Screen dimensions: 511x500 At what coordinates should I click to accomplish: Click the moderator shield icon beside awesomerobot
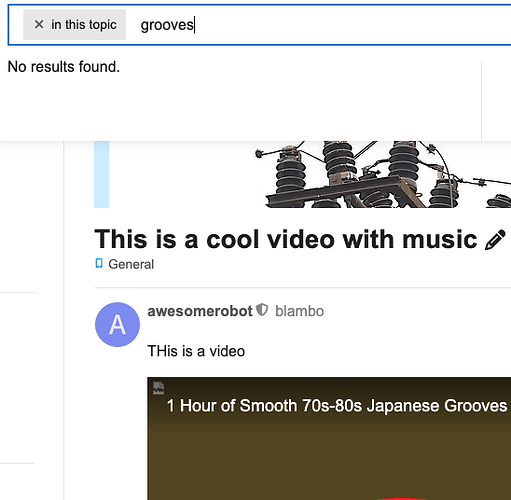tap(262, 310)
